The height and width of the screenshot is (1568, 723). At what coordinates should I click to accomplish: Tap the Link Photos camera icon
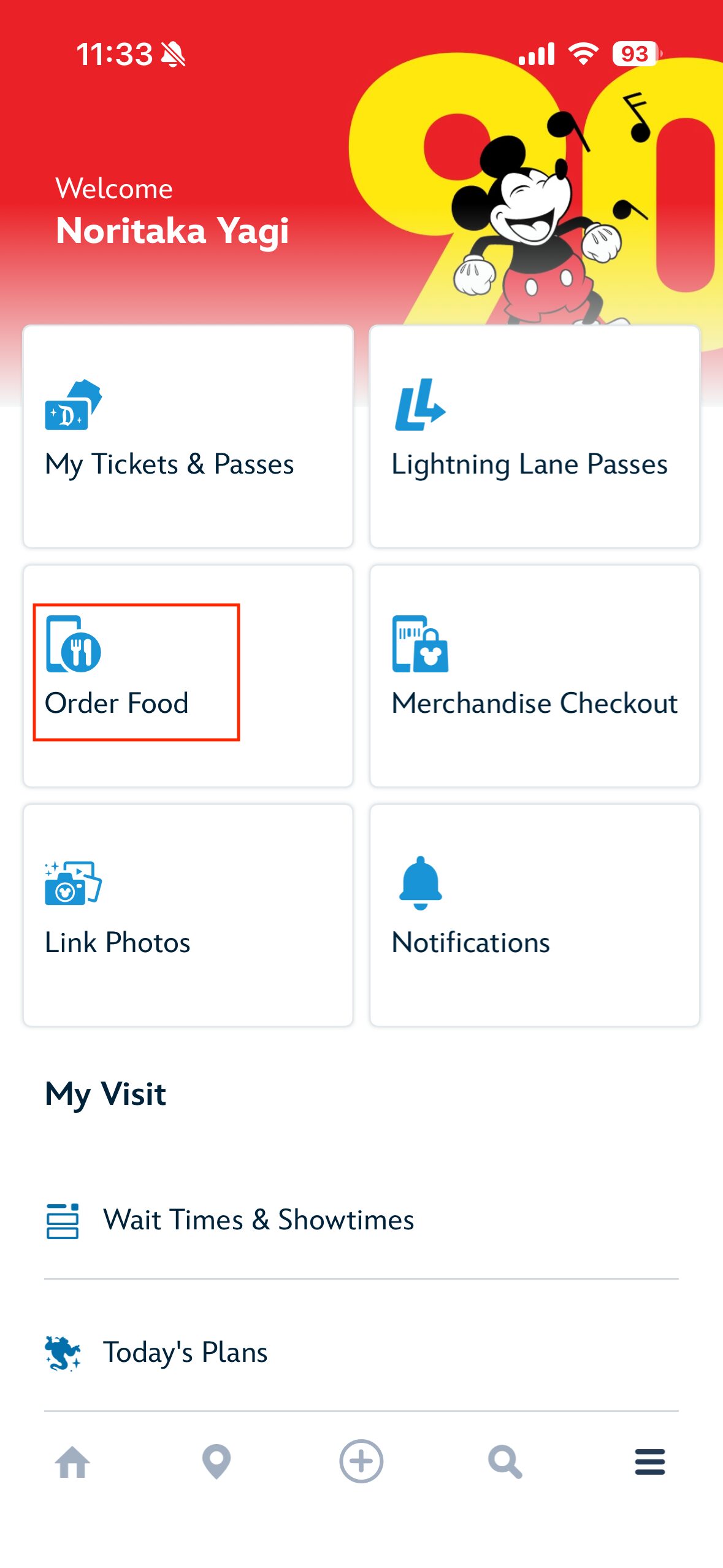tap(73, 883)
